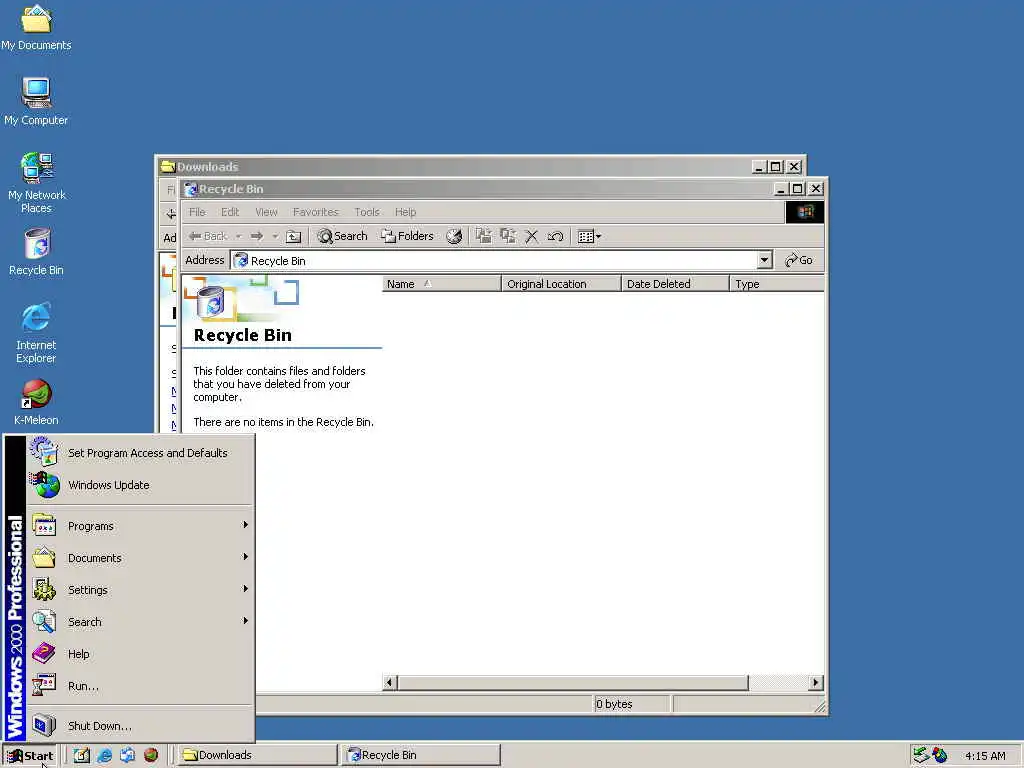The image size is (1024, 768).
Task: Click the Up one level icon
Action: click(294, 236)
